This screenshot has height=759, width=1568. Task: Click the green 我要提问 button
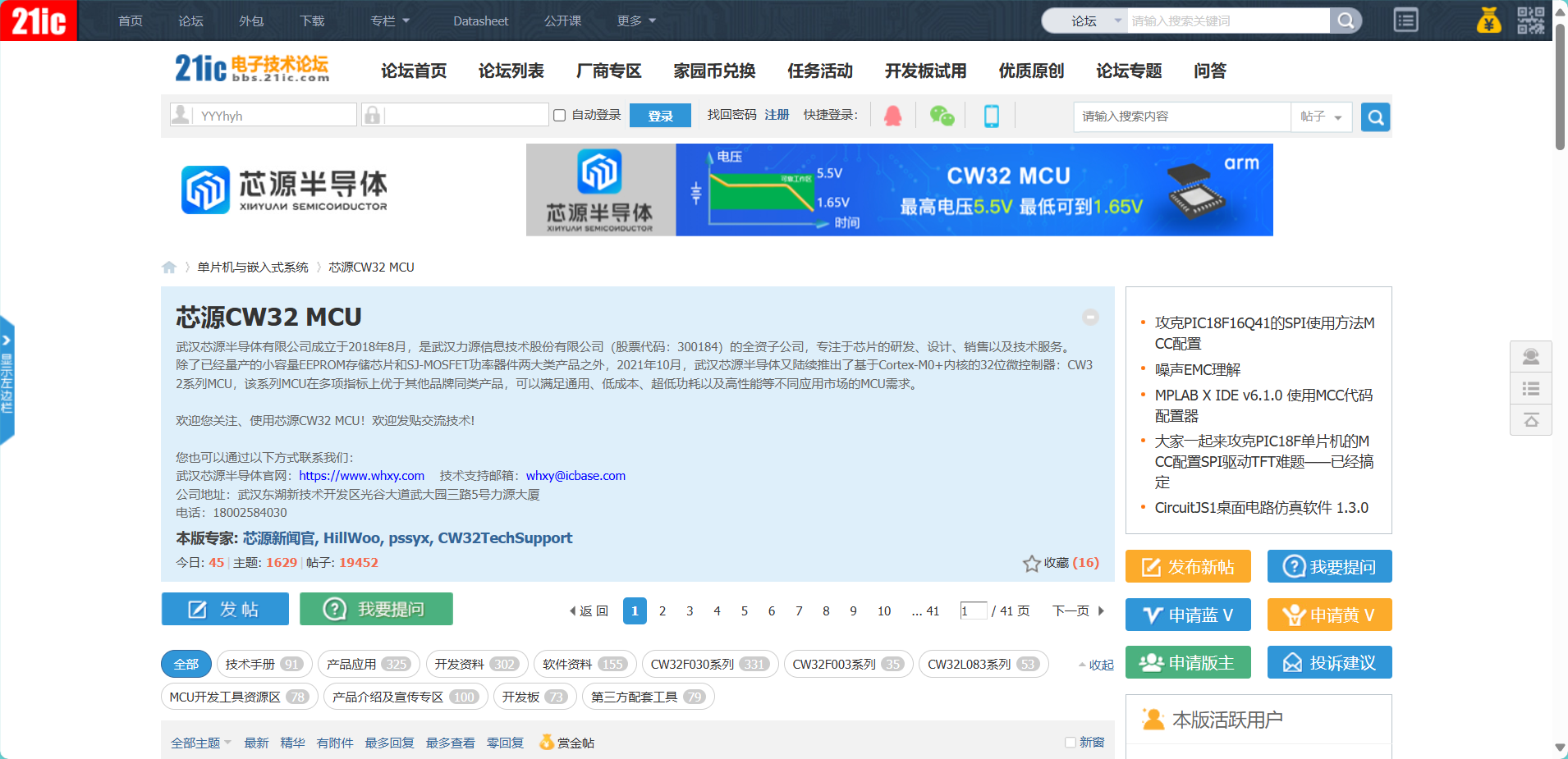coord(376,609)
